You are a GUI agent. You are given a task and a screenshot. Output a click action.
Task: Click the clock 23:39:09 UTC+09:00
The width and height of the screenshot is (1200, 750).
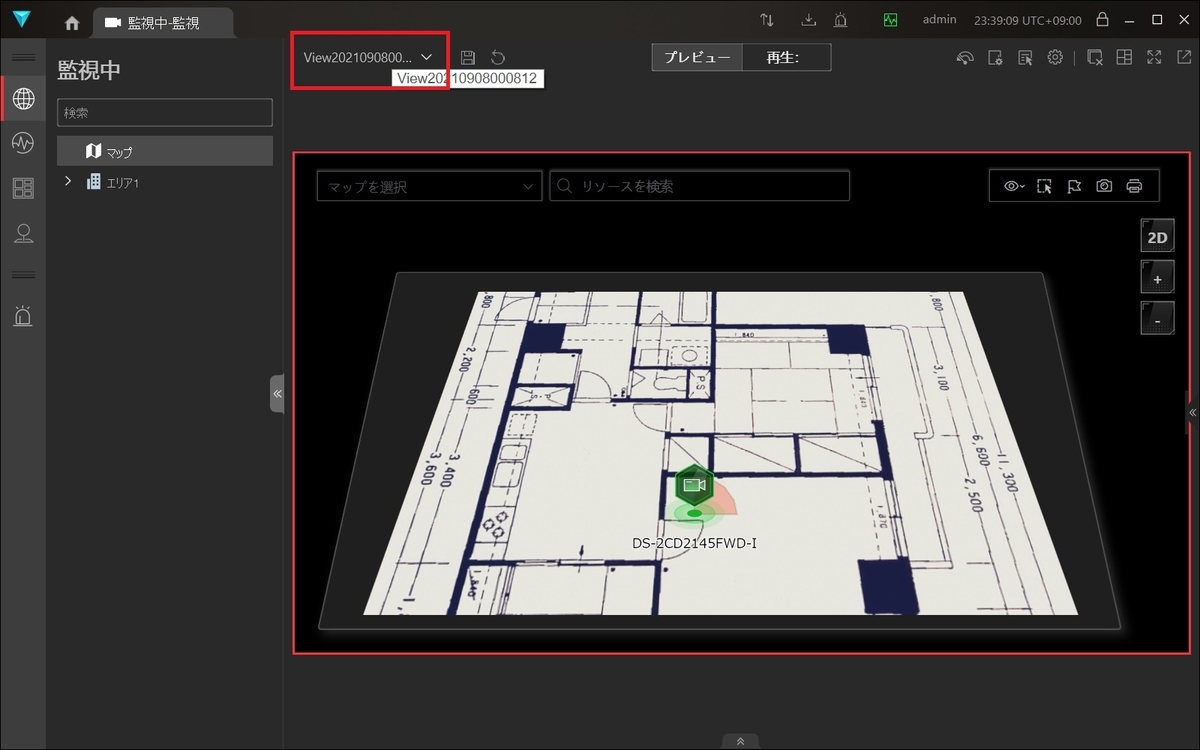1026,20
